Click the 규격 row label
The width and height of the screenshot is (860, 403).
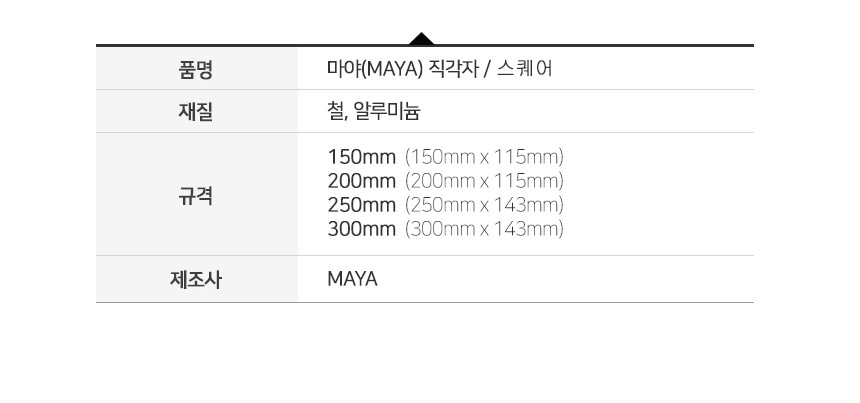click(x=196, y=195)
